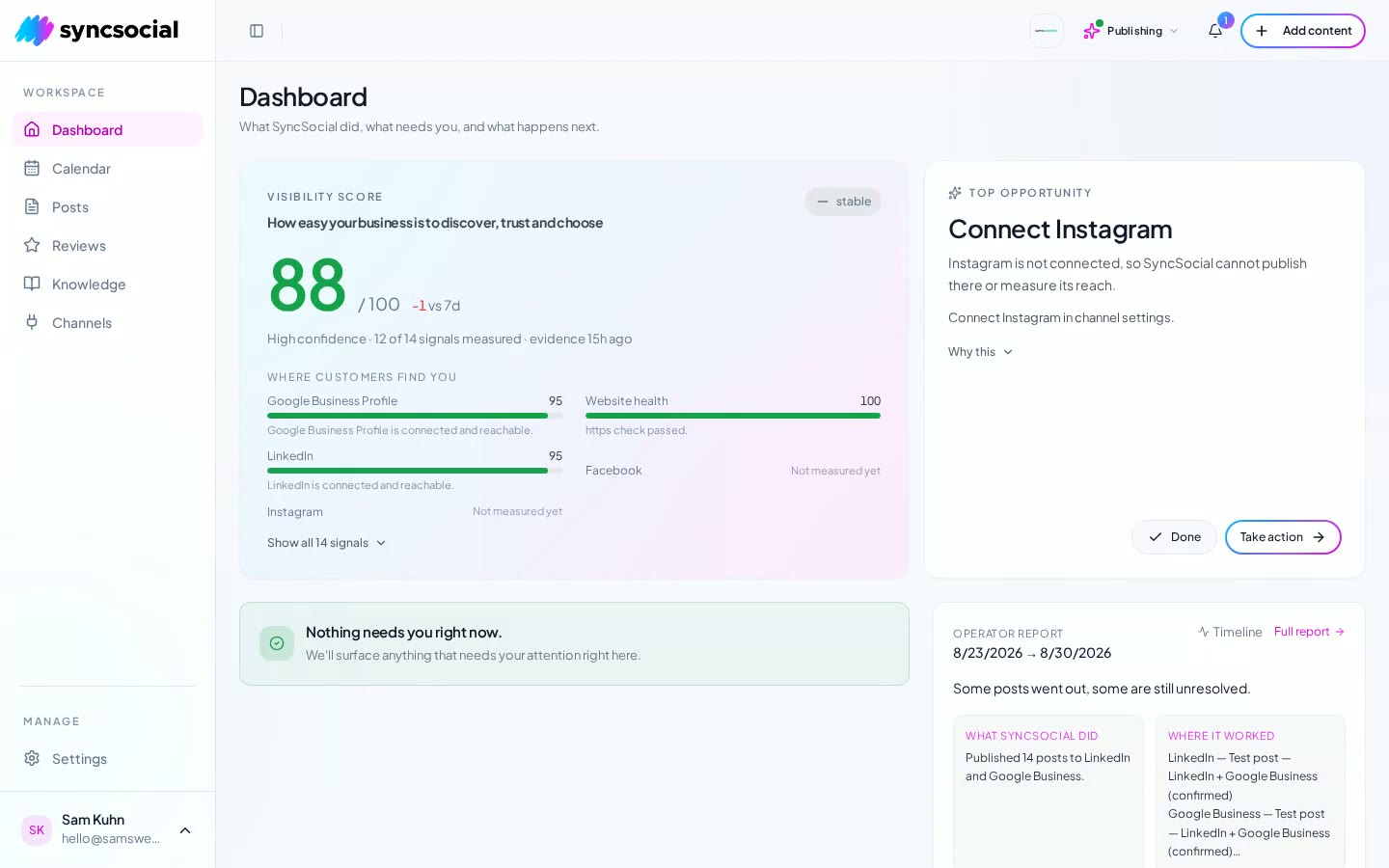Image resolution: width=1389 pixels, height=868 pixels.
Task: Click the LinkedIn progress bar
Action: coord(415,471)
